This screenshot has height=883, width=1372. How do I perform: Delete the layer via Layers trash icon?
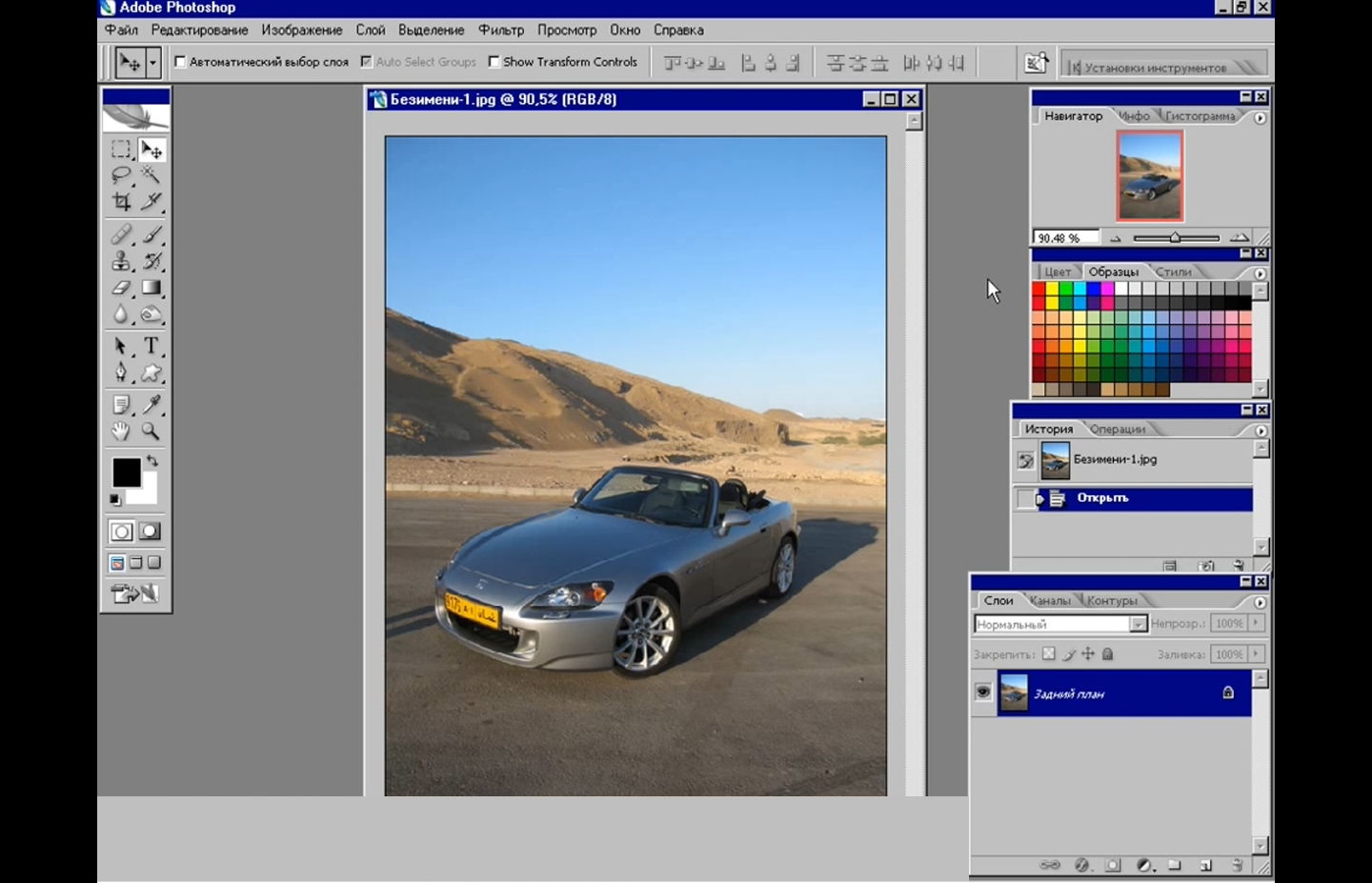(1237, 865)
